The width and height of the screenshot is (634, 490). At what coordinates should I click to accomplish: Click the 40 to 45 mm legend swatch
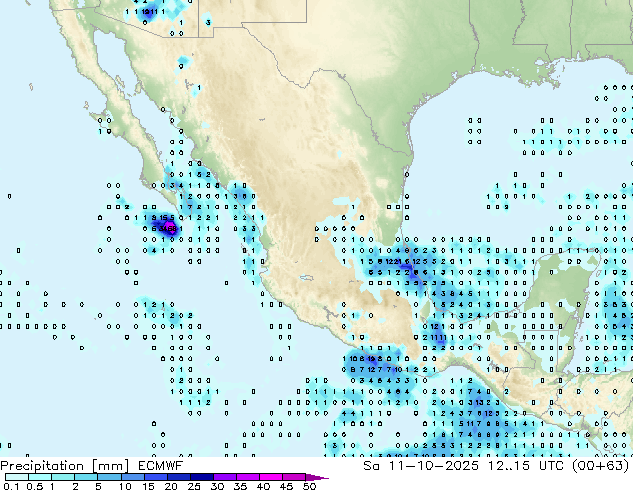[x=271, y=477]
